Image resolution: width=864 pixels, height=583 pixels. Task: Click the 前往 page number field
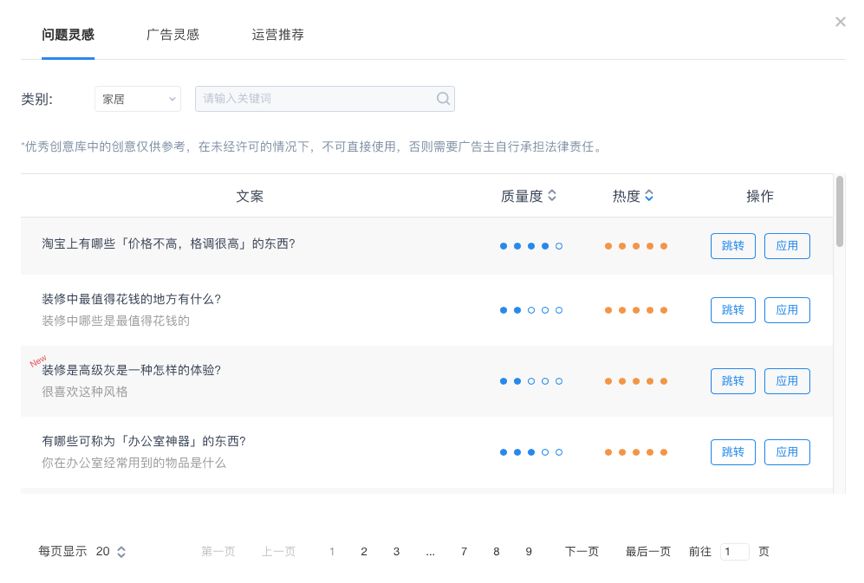point(735,552)
